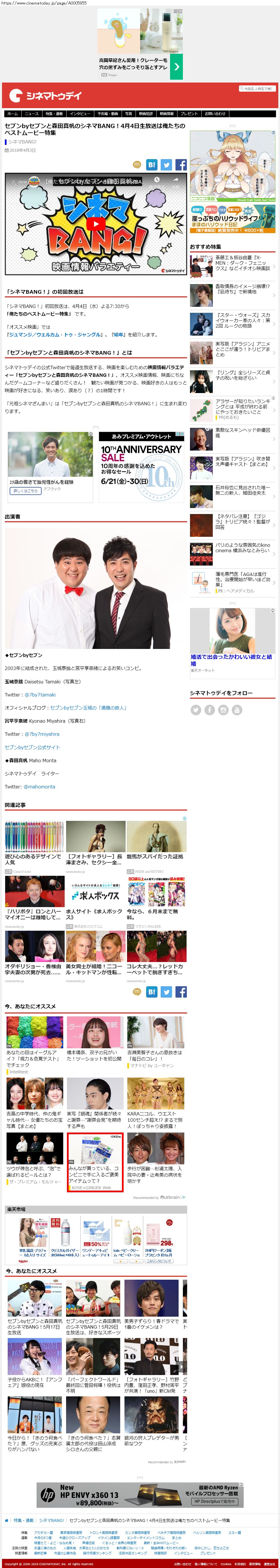Open the 特集・連載 navigation item
This screenshot has width=280, height=1568.
54,113
